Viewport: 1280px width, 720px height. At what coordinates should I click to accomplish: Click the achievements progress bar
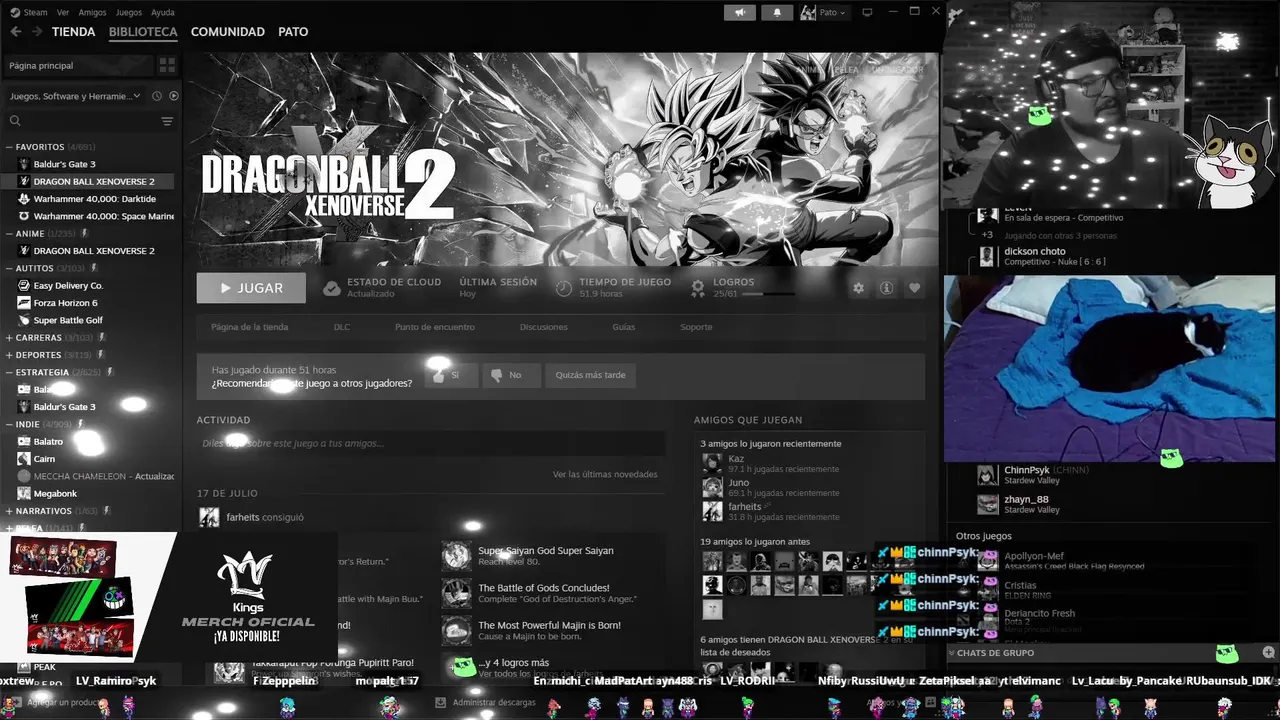point(766,294)
